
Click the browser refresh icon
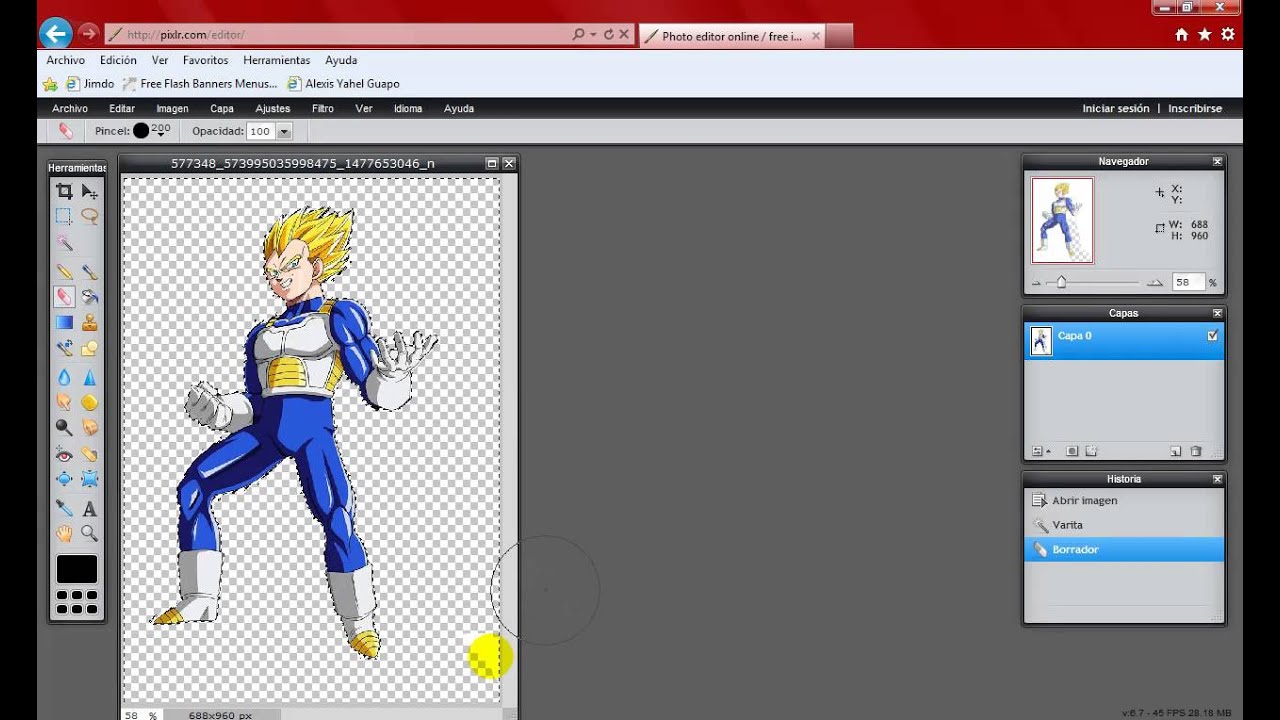click(x=608, y=34)
